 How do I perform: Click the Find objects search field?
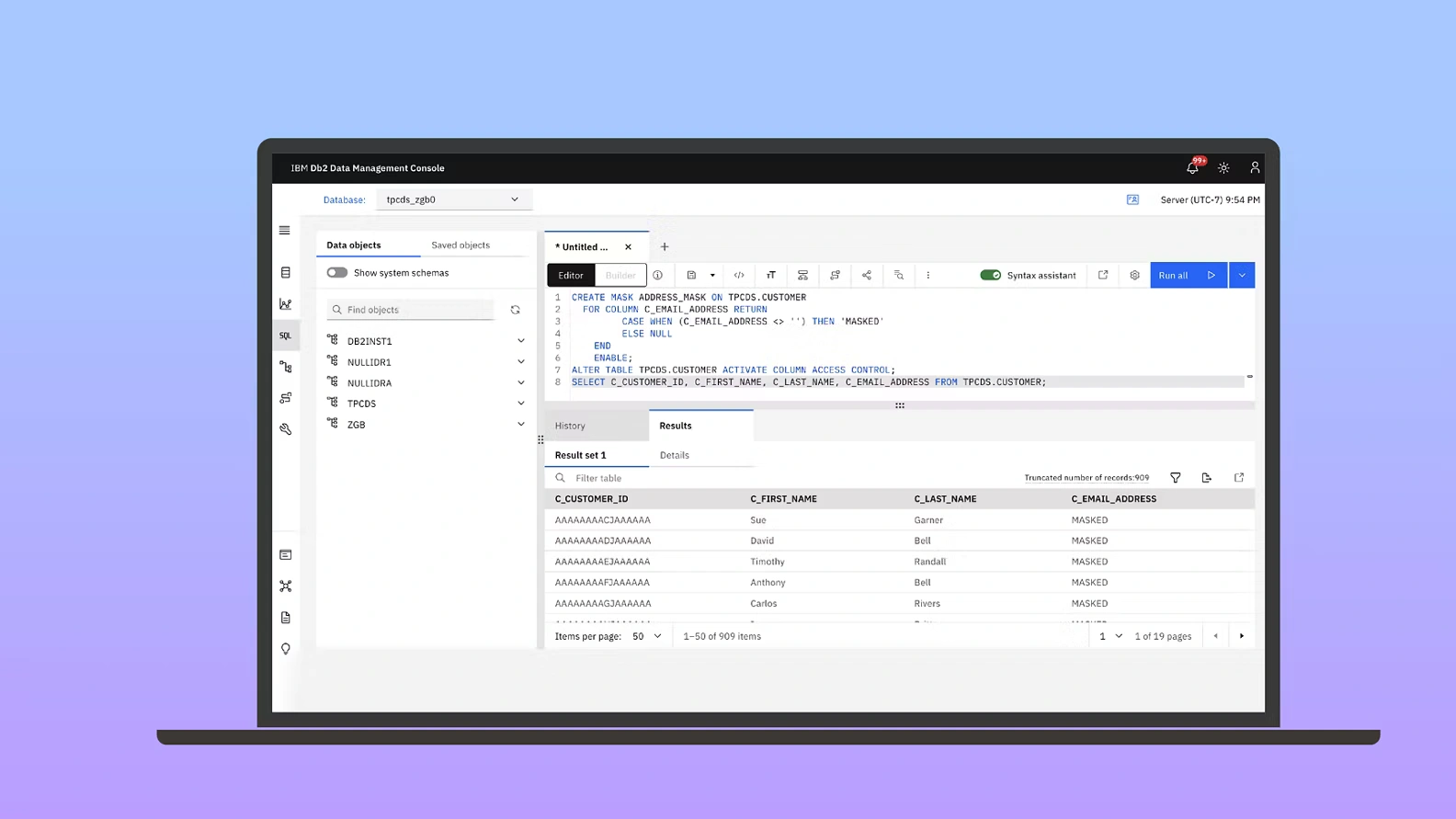(414, 310)
